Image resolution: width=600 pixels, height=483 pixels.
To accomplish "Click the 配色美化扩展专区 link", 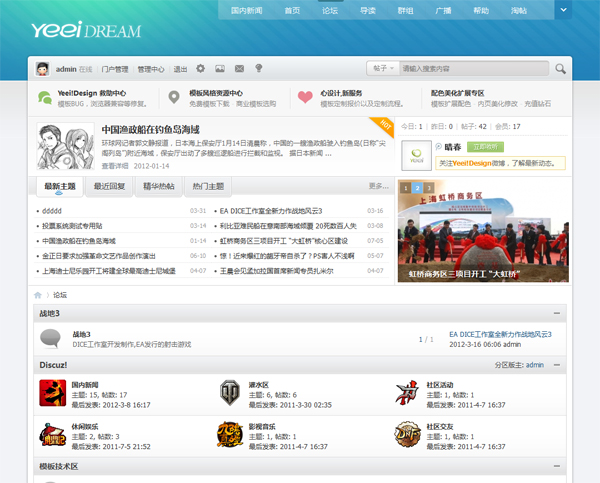I will click(x=458, y=93).
